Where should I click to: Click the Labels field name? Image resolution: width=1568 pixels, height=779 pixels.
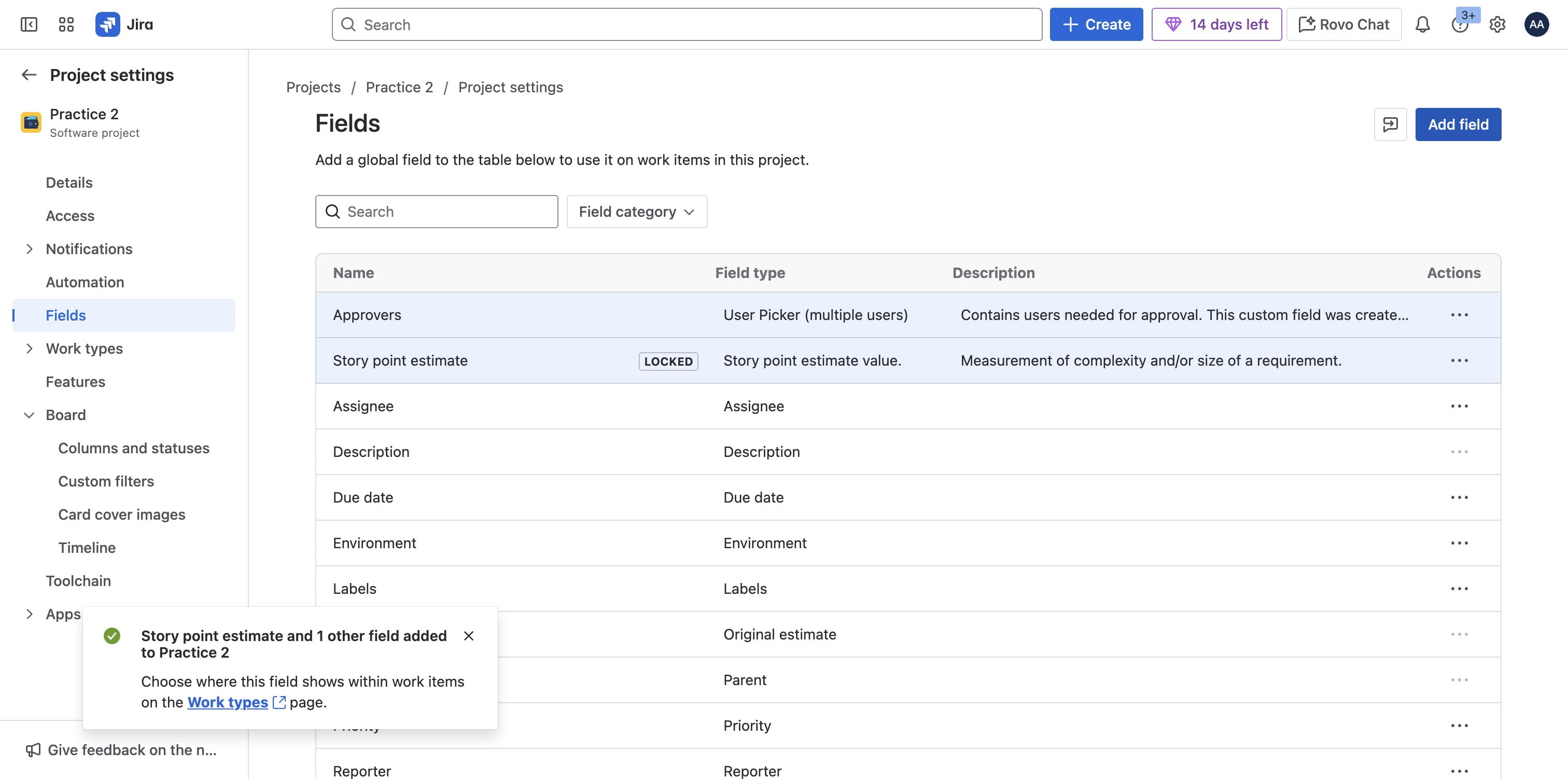pyautogui.click(x=354, y=589)
